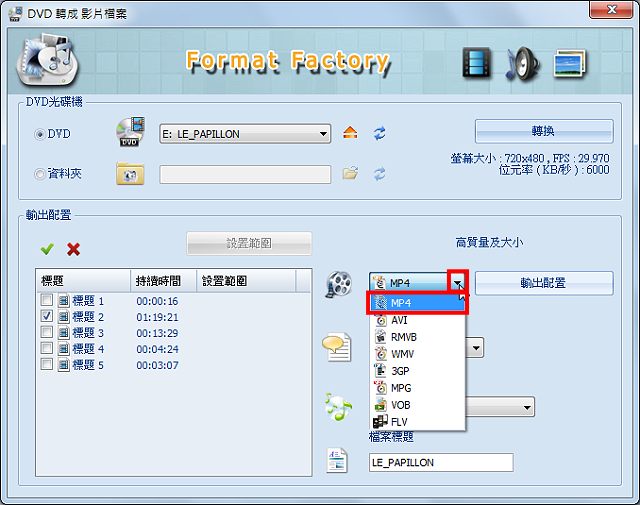Viewport: 640px width, 505px height.
Task: Click the 輸出配置 button
Action: tap(544, 283)
